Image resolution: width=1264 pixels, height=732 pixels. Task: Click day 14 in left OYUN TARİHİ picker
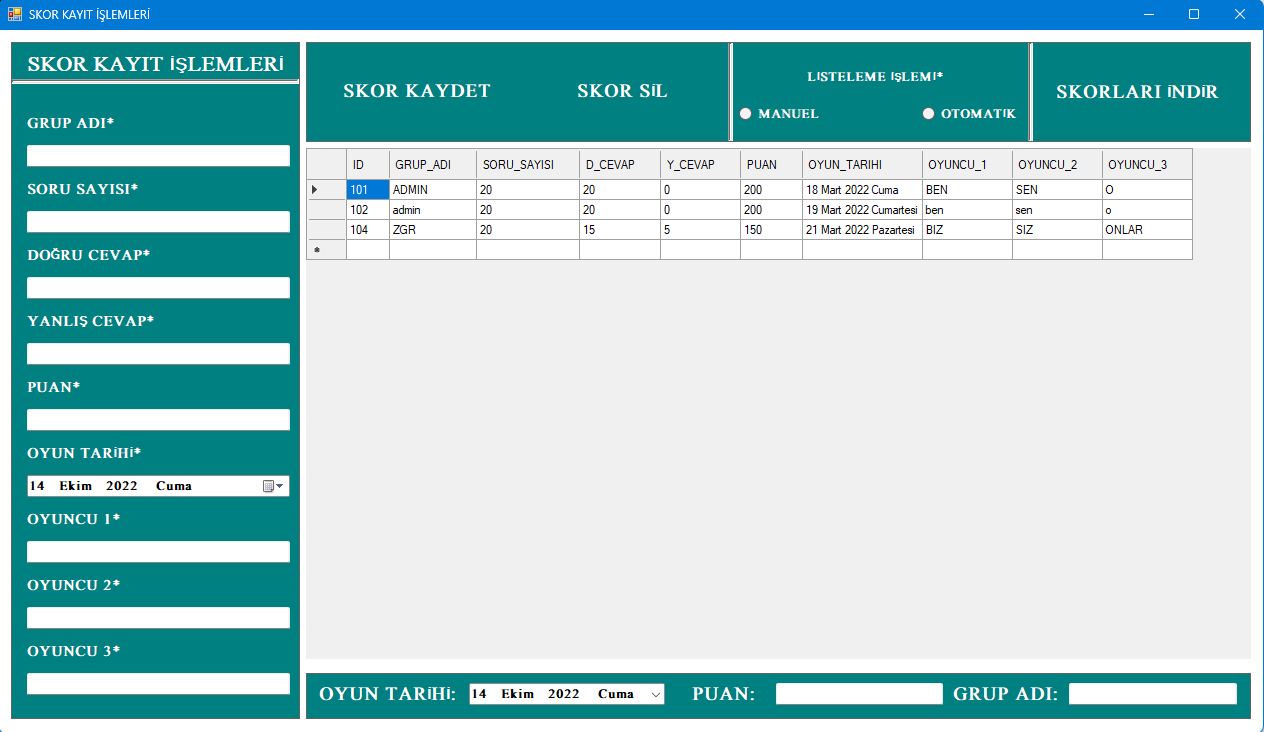point(37,486)
